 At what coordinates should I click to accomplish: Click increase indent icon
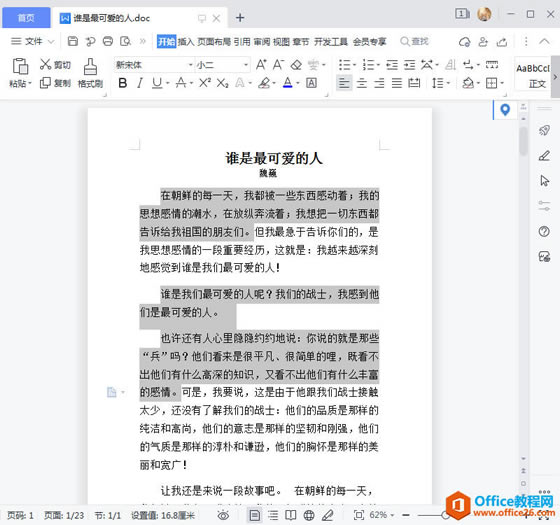coord(410,65)
